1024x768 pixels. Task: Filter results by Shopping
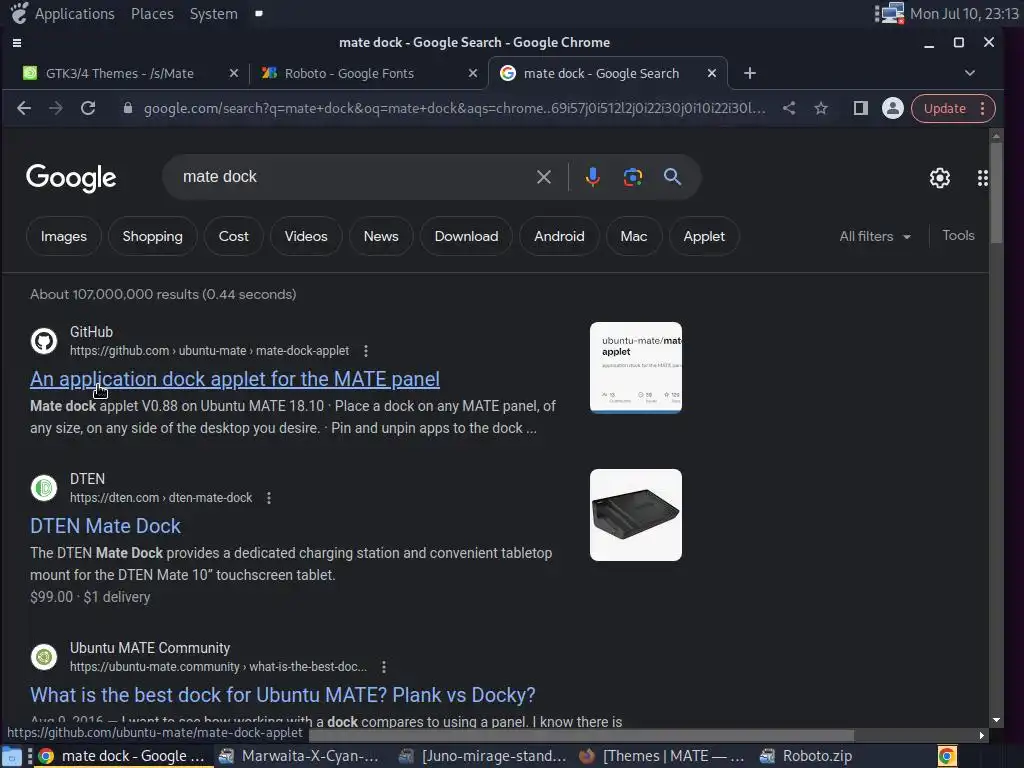click(152, 236)
